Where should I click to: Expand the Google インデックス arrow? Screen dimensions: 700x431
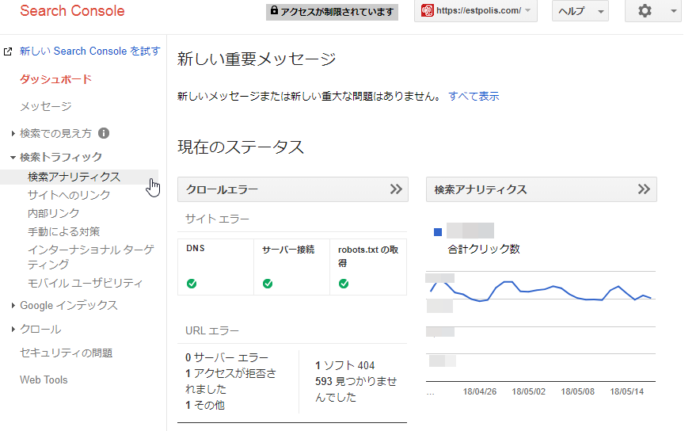tap(13, 305)
